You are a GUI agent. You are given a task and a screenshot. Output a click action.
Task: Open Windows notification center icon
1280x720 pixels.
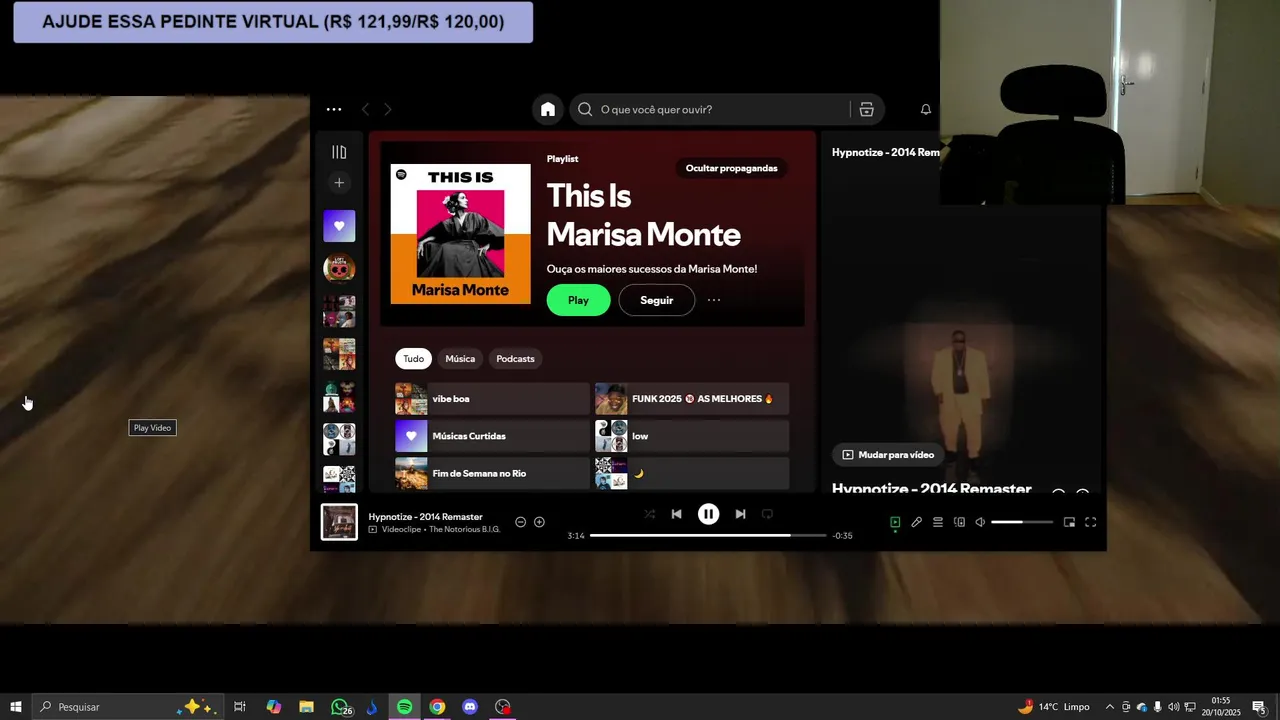1260,707
